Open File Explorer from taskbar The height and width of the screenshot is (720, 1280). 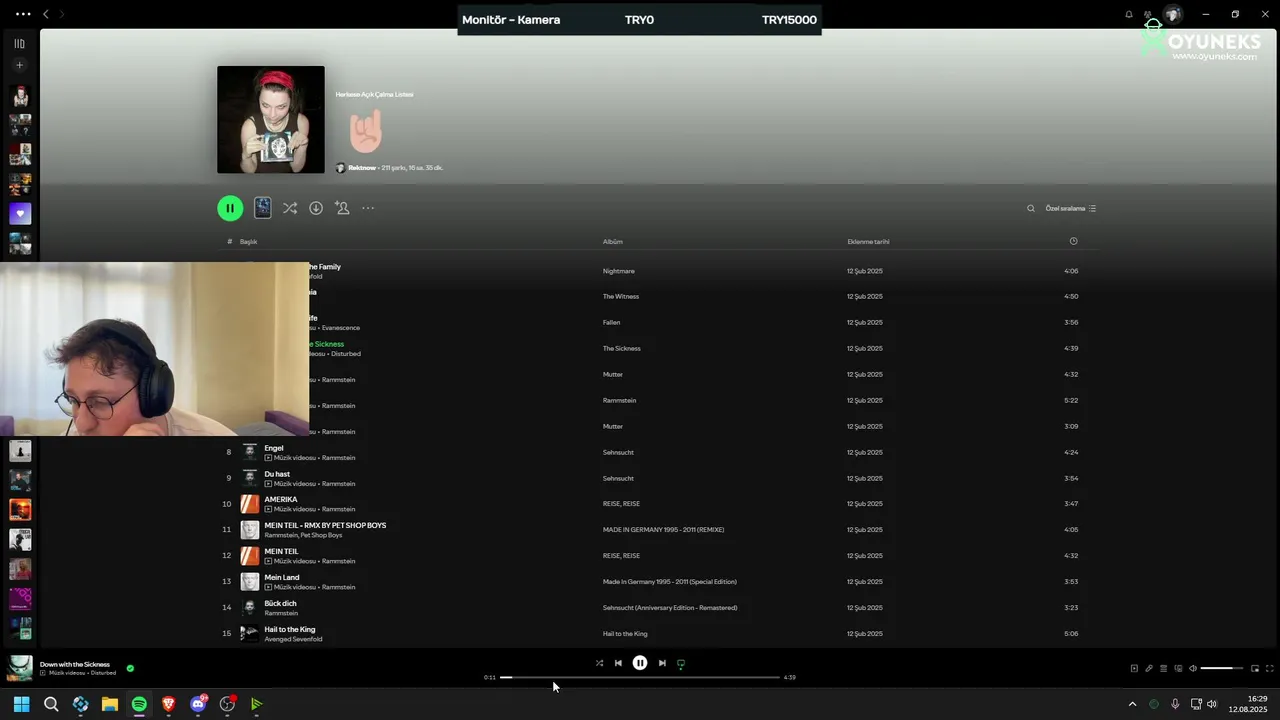coord(110,704)
